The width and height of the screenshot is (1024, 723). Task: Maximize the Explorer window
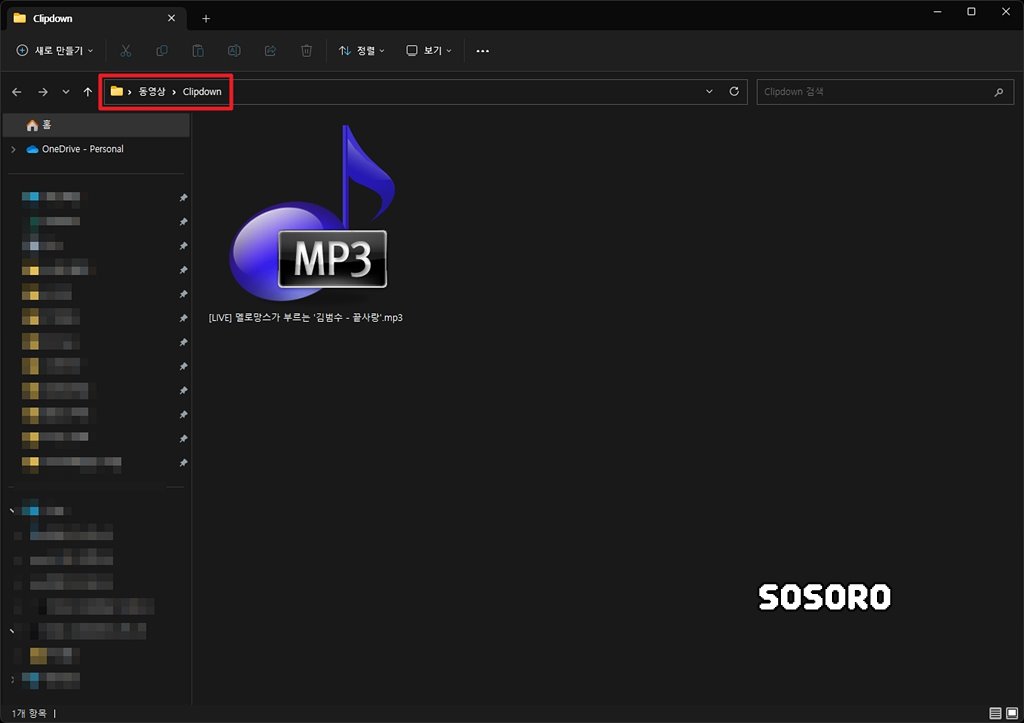point(971,12)
